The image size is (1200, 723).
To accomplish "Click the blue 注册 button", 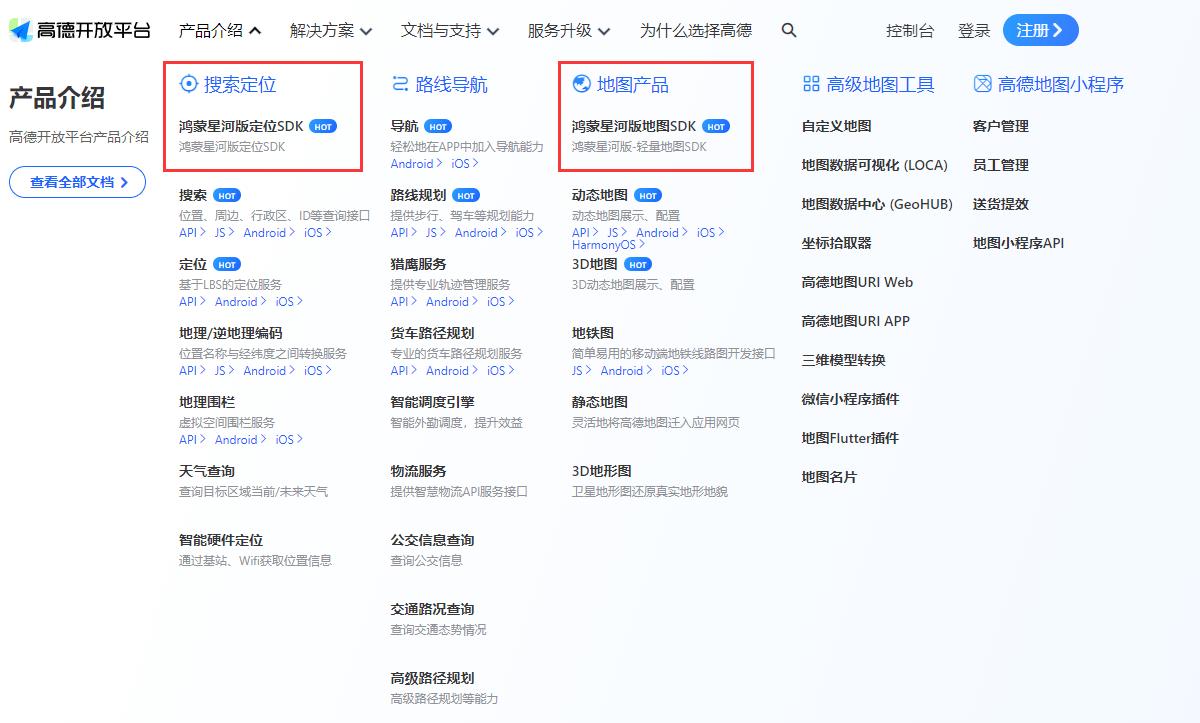I will click(x=1040, y=30).
